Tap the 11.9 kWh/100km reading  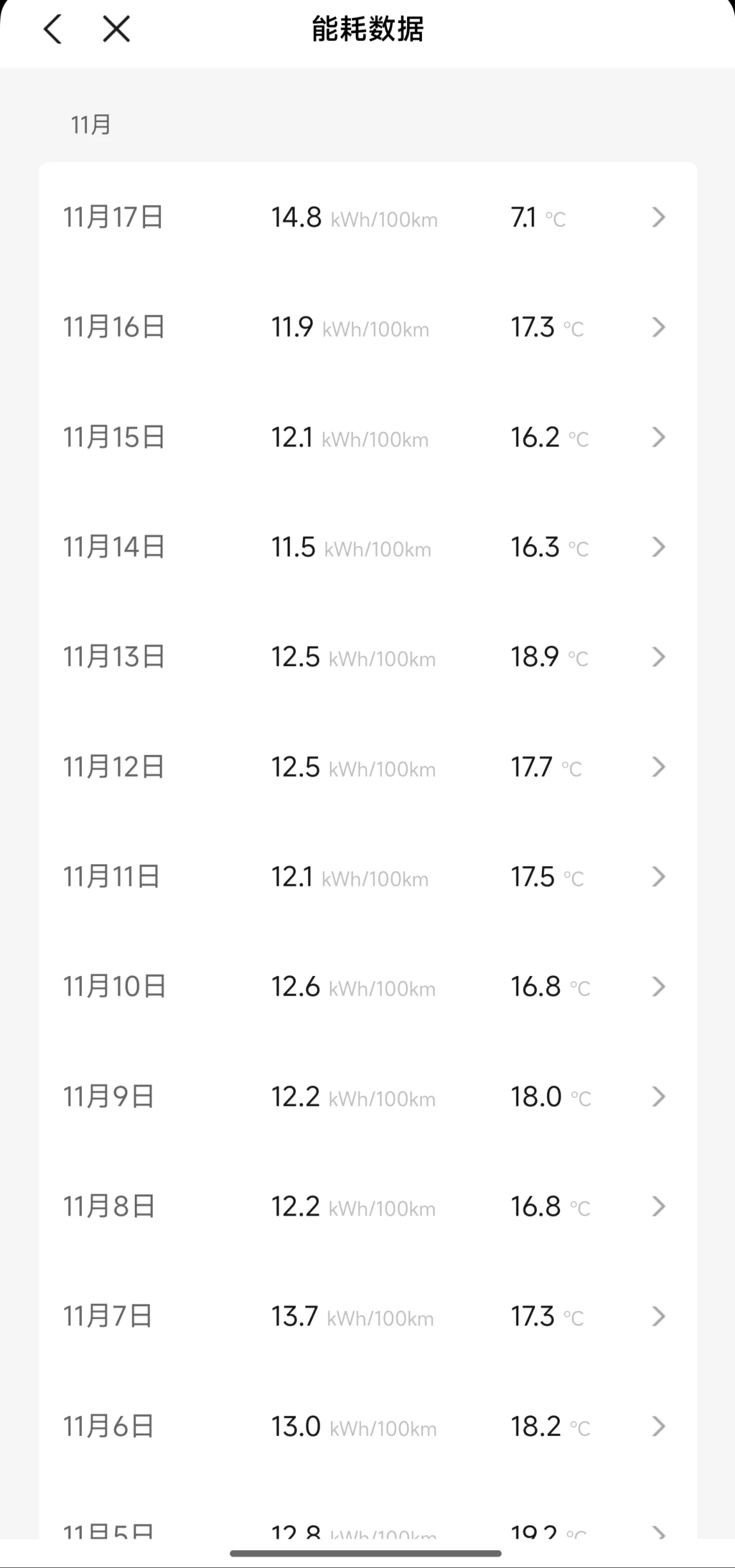point(350,328)
